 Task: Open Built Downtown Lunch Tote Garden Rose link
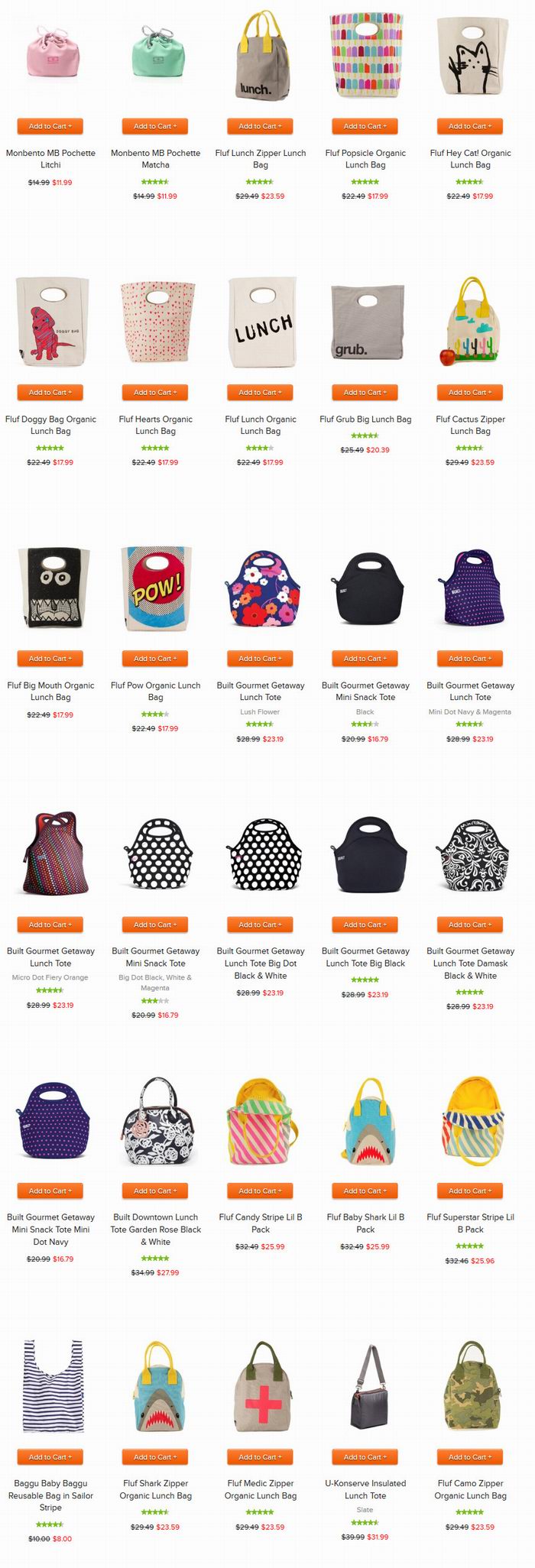[156, 1229]
